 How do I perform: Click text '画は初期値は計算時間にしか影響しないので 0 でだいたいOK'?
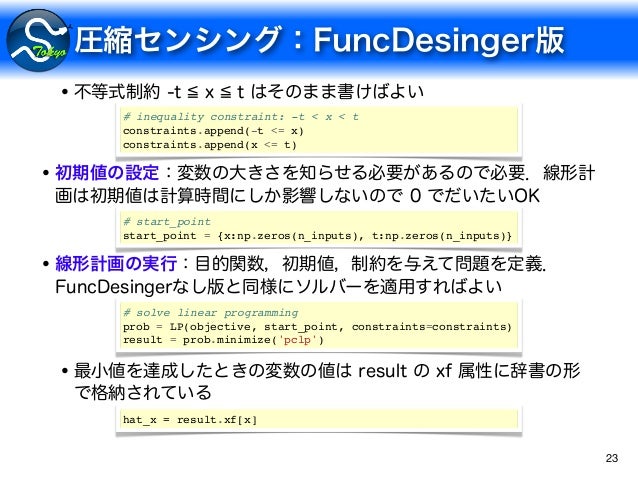tap(297, 196)
